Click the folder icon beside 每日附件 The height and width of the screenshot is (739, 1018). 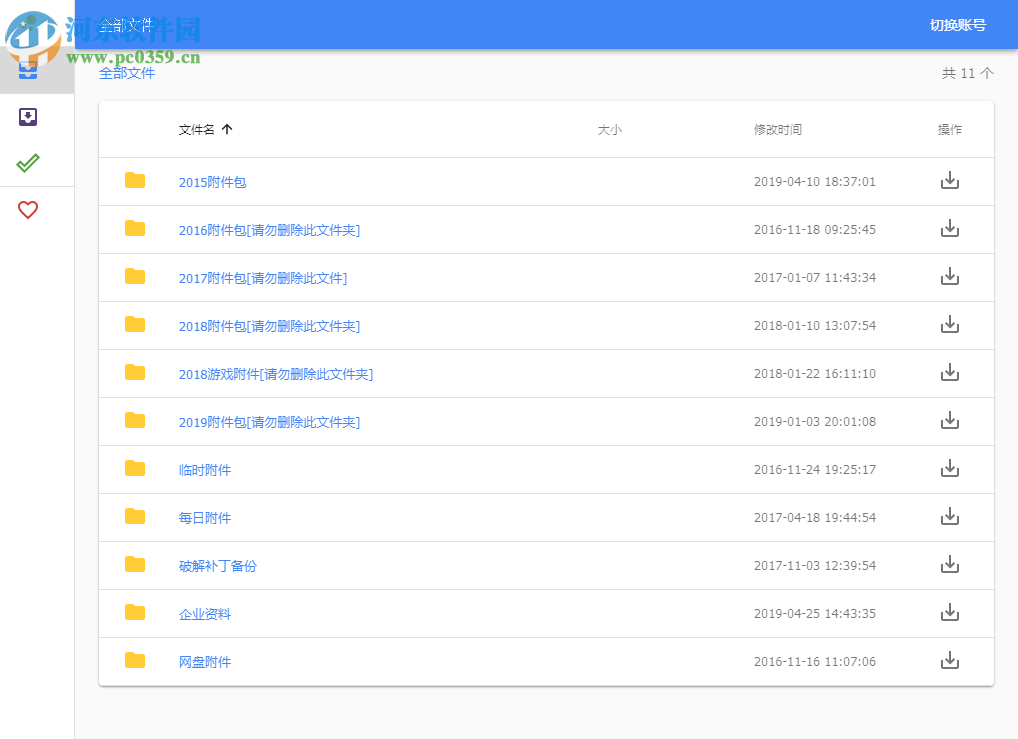pyautogui.click(x=135, y=517)
